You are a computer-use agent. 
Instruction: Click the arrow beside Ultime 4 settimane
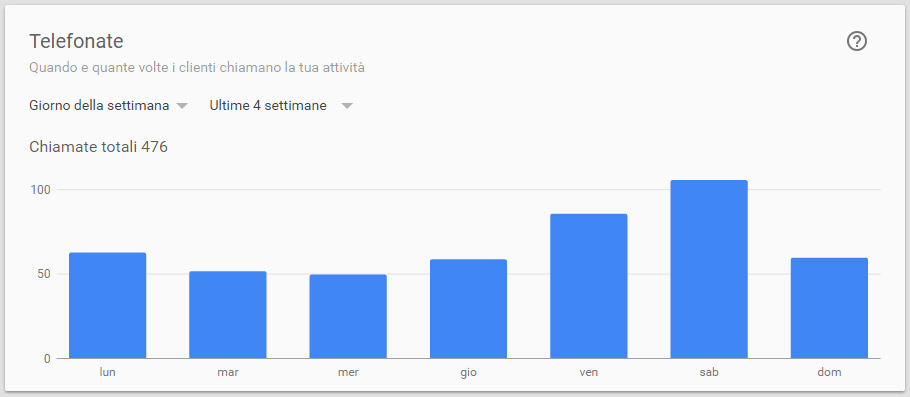[x=347, y=106]
